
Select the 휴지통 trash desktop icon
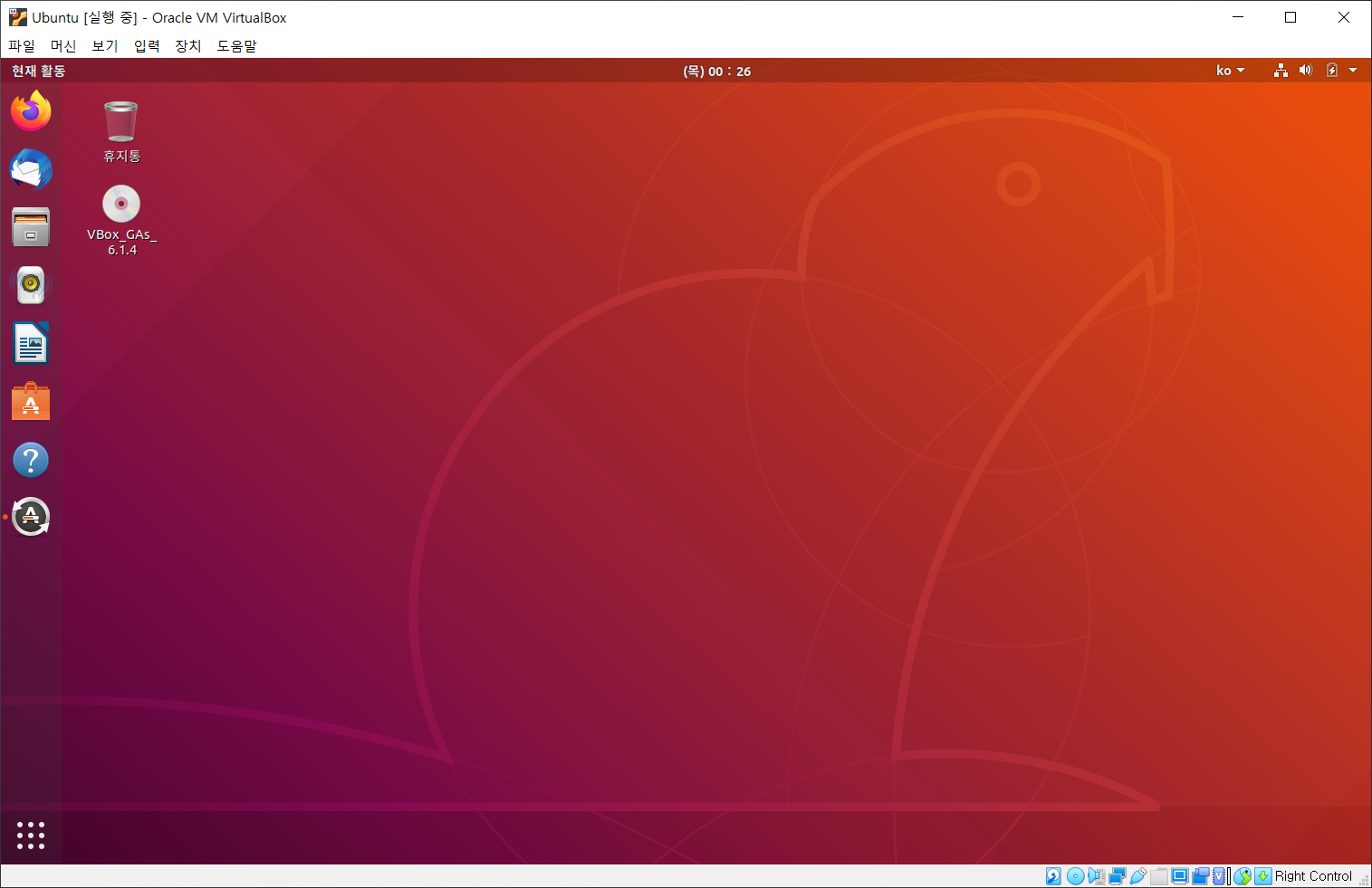121,132
